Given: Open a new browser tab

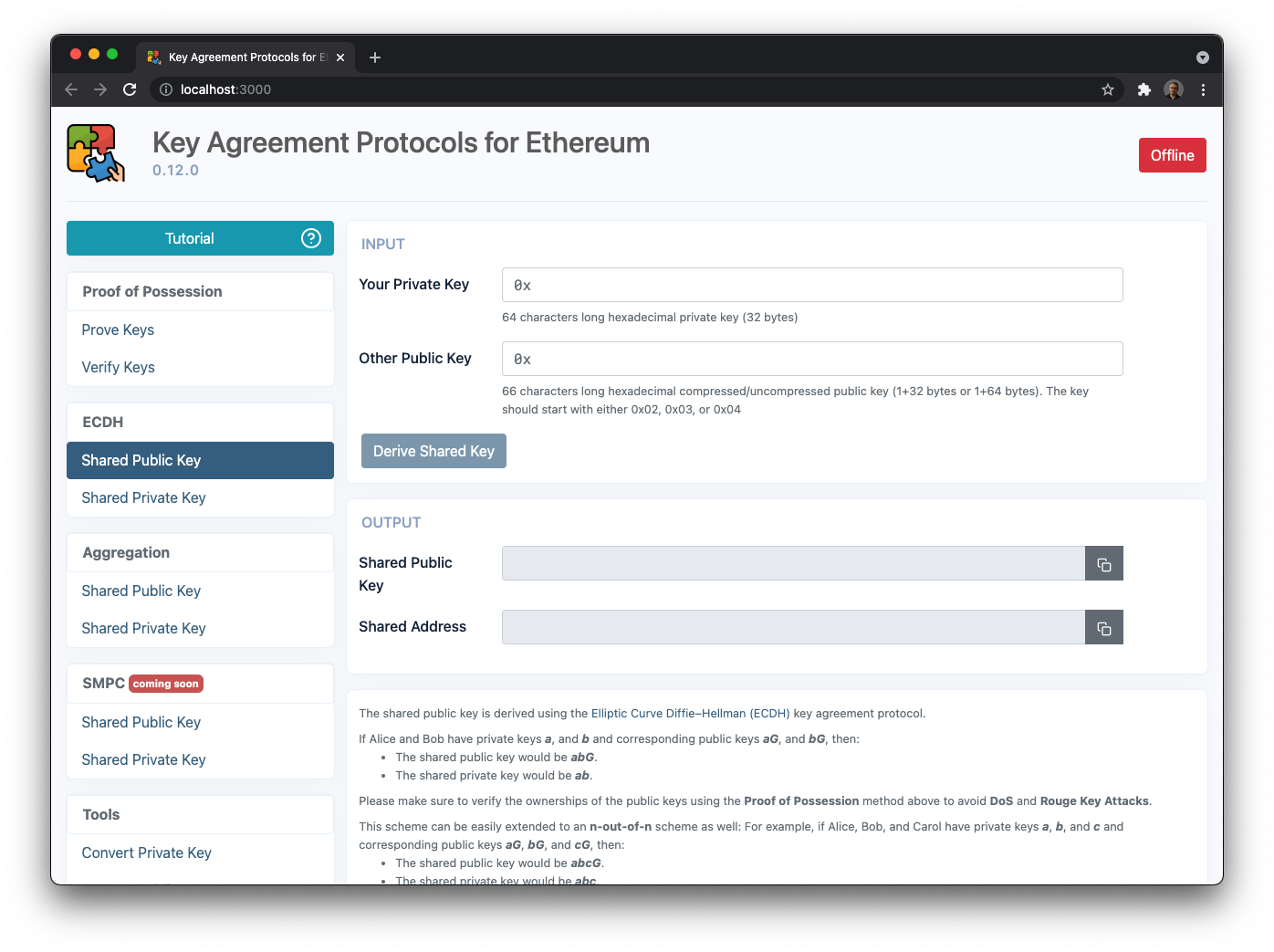Looking at the screenshot, I should [375, 58].
